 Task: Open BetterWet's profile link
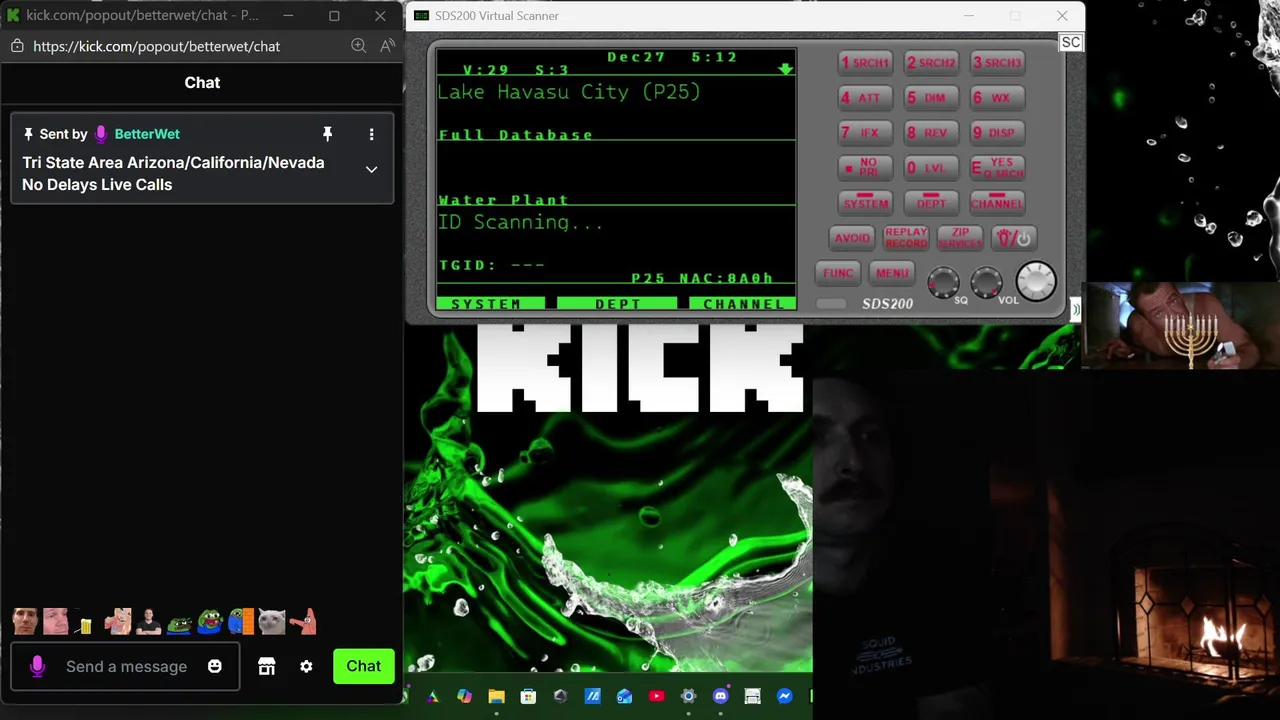click(x=147, y=134)
